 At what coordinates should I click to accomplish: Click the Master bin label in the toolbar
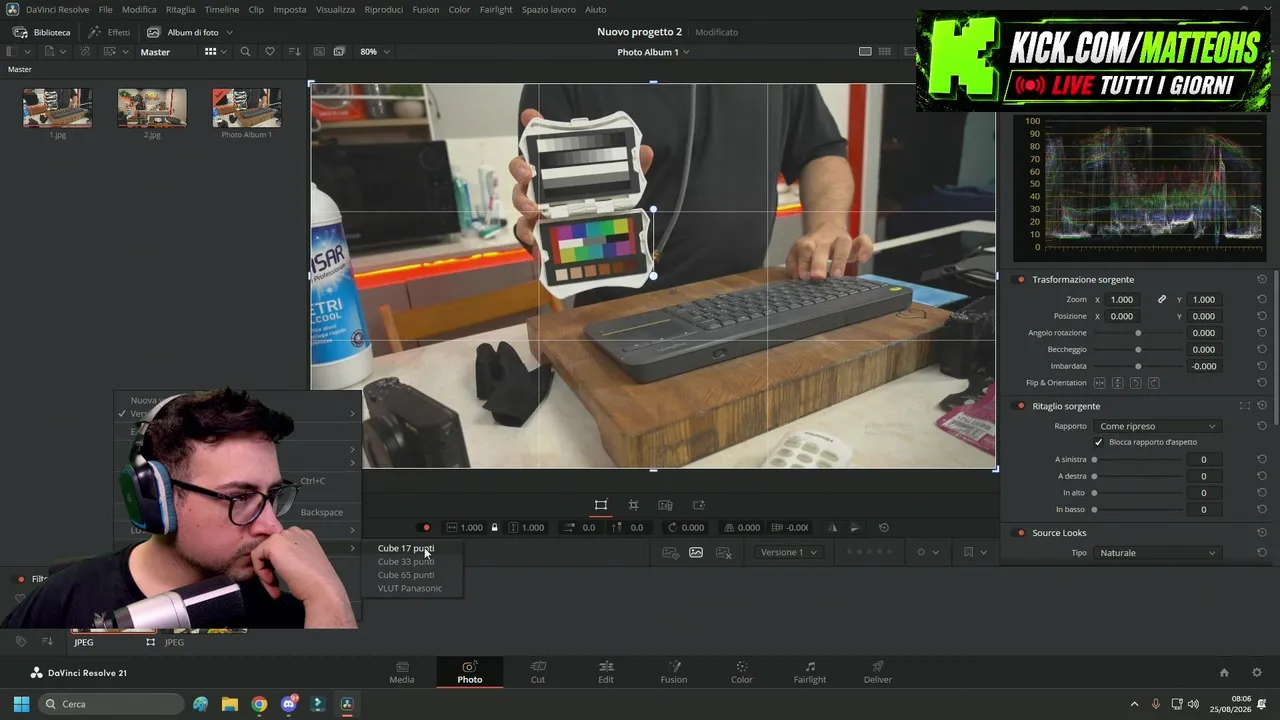(155, 52)
